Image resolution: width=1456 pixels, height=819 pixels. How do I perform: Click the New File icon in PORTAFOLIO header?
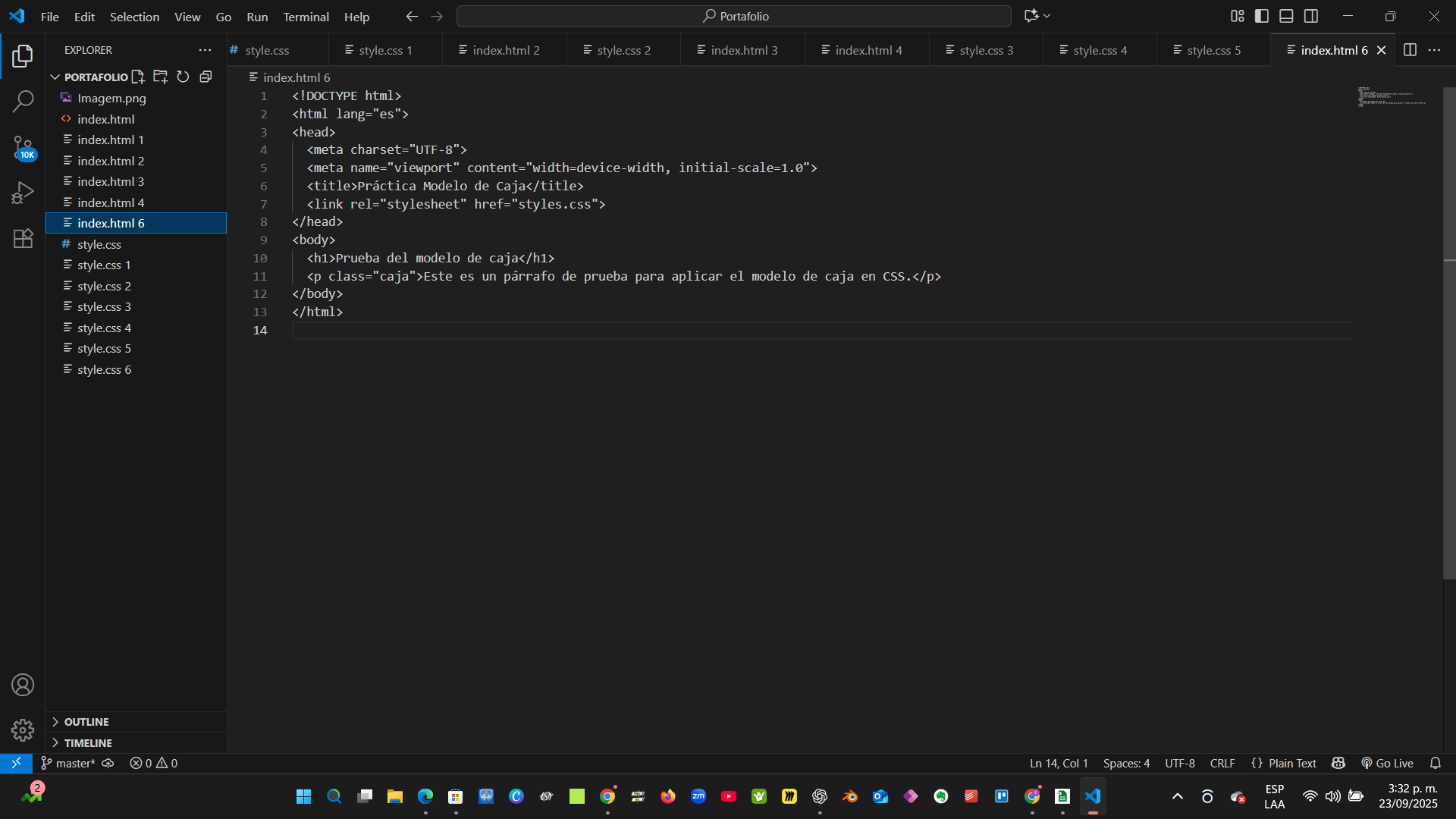pos(138,77)
